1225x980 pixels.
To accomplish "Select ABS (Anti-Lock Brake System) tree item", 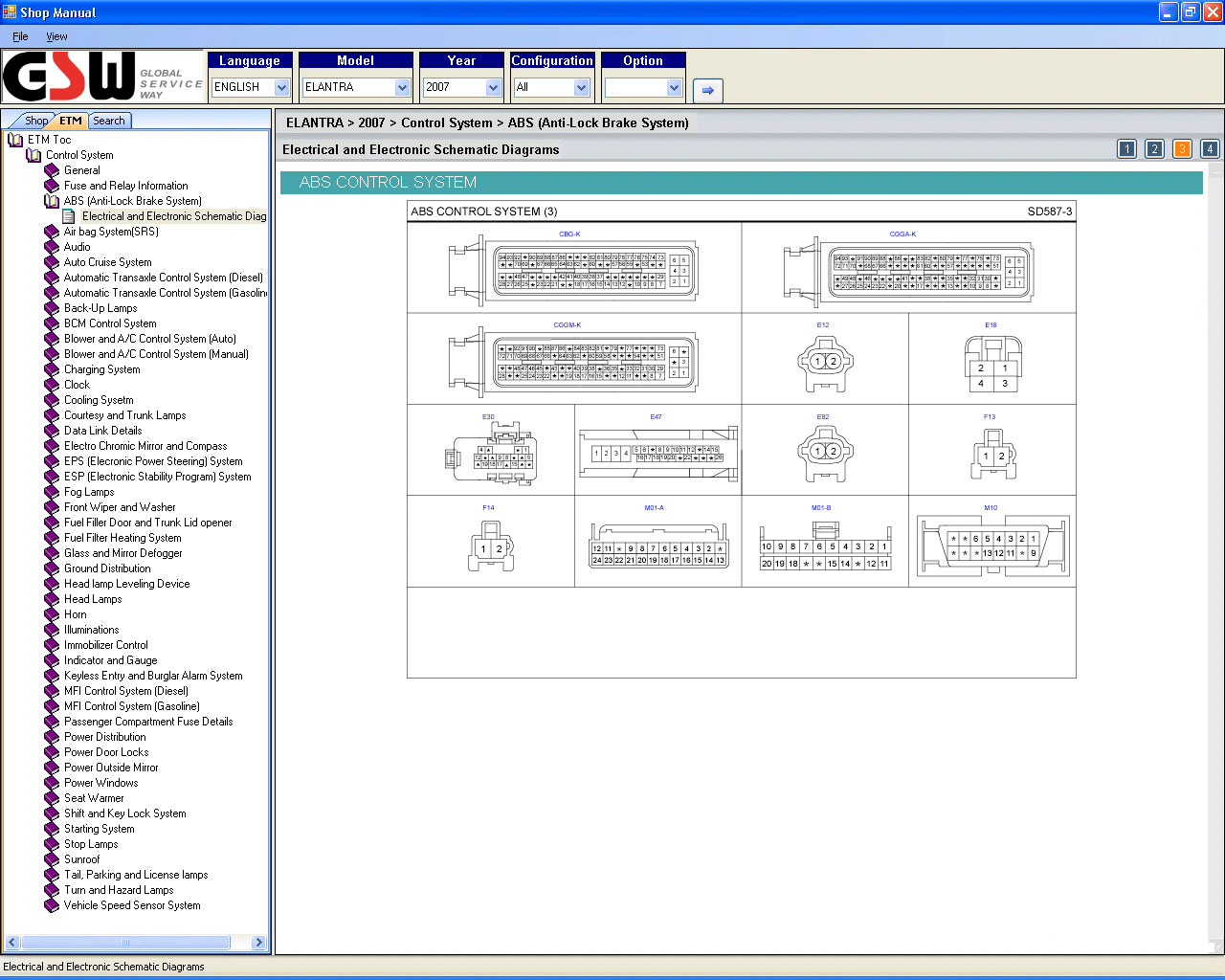I will 132,201.
